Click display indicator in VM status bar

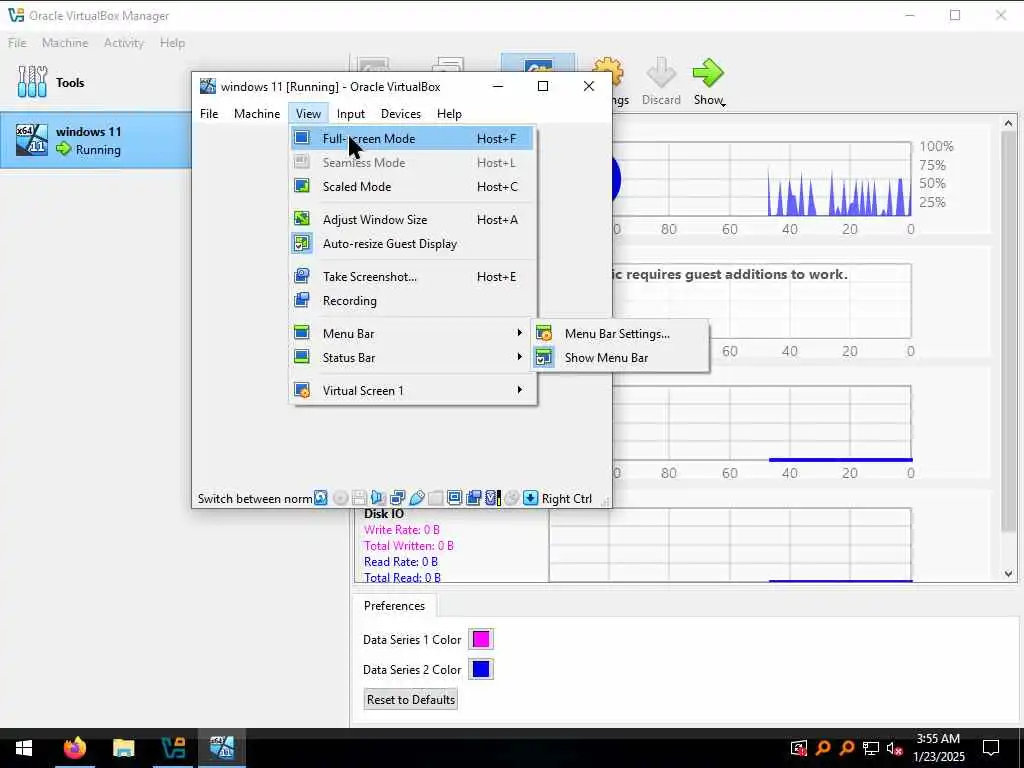455,498
